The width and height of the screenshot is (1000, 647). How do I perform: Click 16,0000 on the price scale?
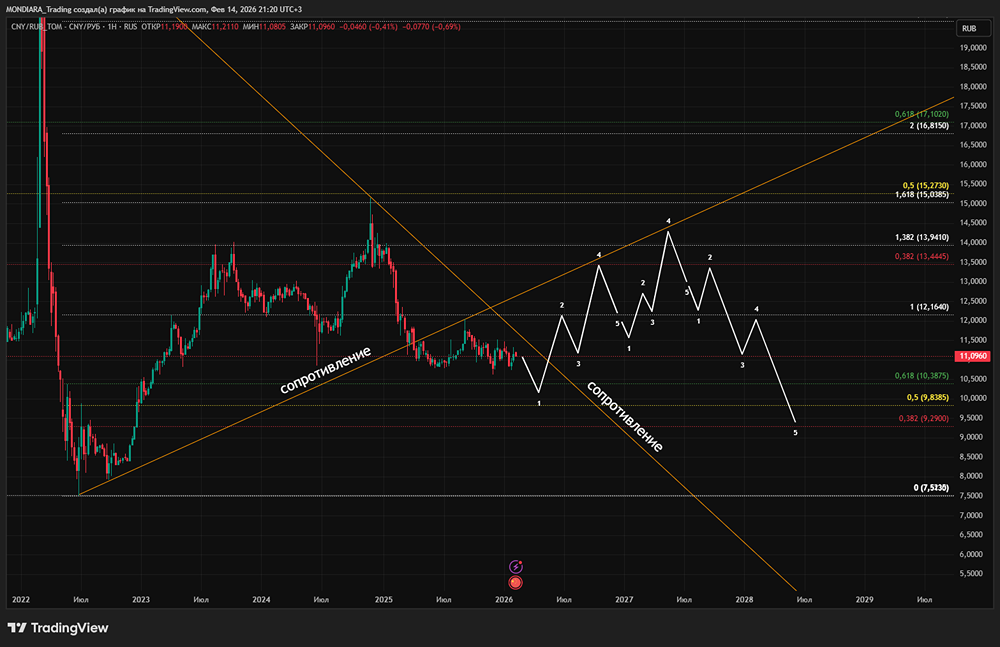pyautogui.click(x=973, y=165)
